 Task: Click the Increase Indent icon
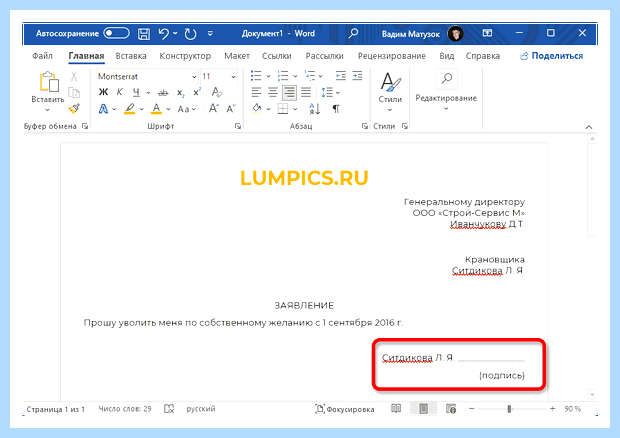[357, 76]
